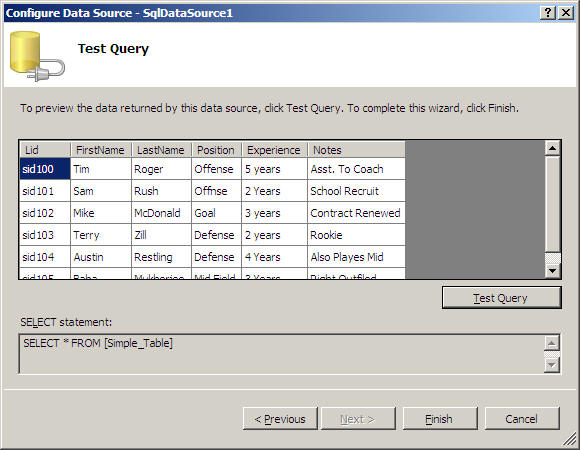Select the McDonald last name cell
Image resolution: width=580 pixels, height=450 pixels.
click(x=161, y=213)
